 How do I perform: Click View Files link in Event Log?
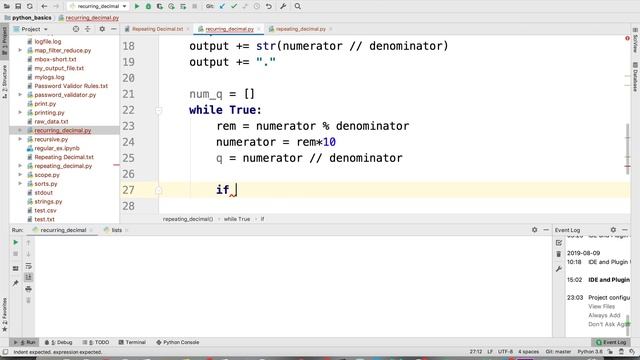[601, 306]
